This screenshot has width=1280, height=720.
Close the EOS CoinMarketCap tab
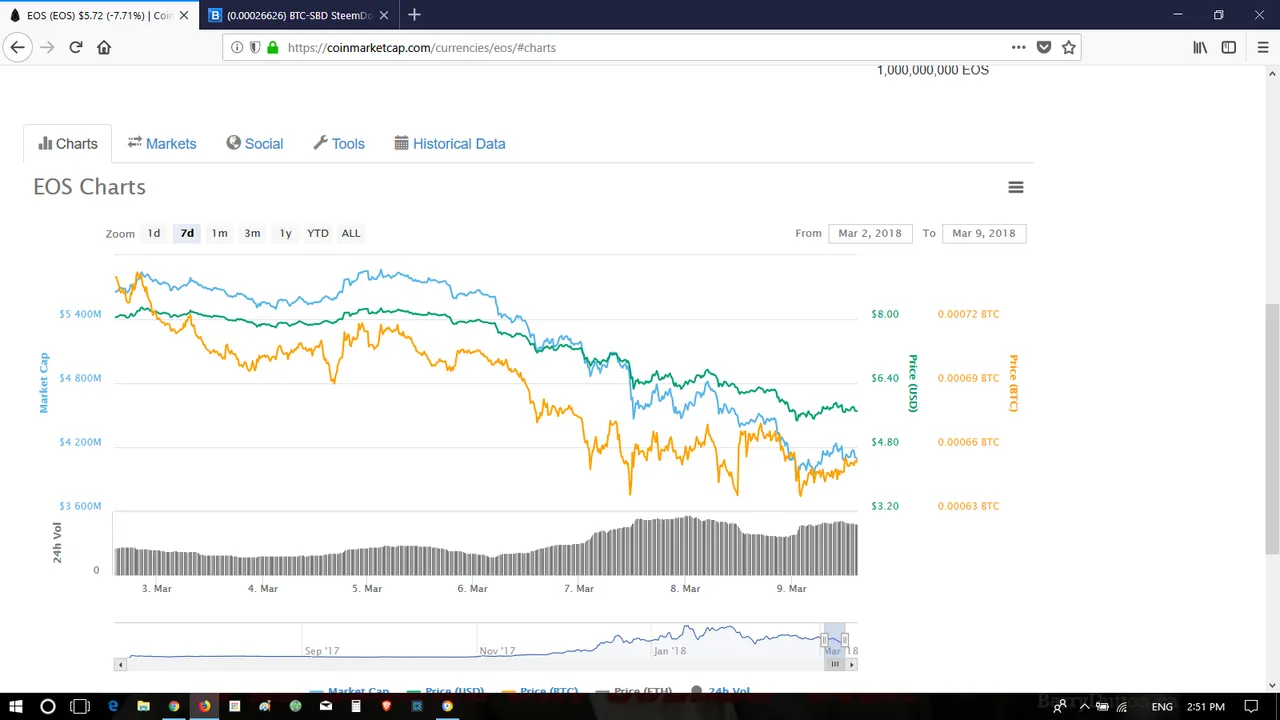[184, 15]
